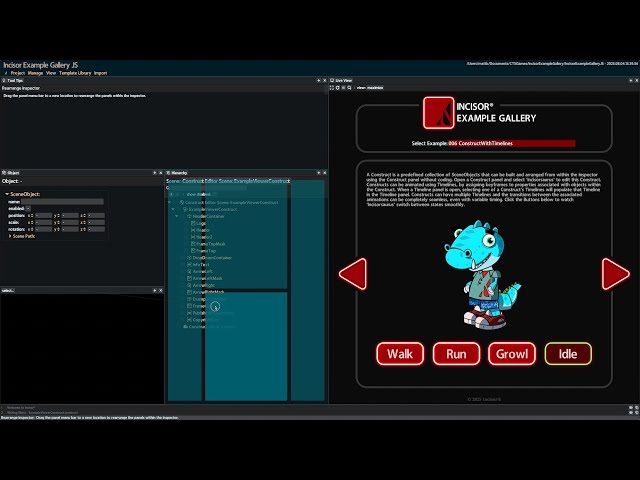Collapse the Construct Editor Scene tree node
Viewport: 640px width, 480px height.
click(x=170, y=202)
